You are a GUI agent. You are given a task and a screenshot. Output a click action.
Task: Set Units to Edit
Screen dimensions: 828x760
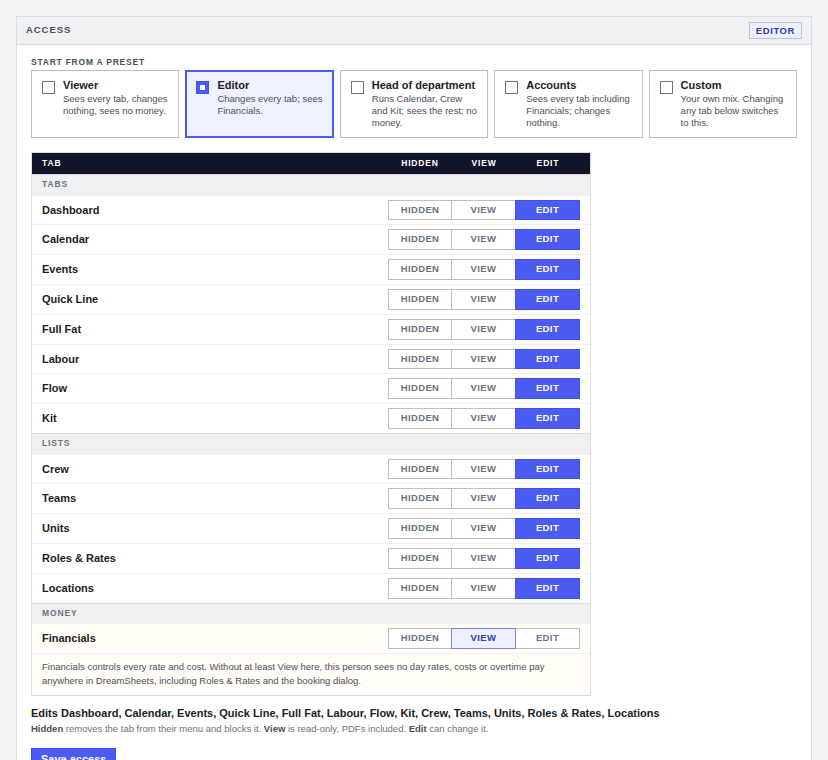pos(547,529)
